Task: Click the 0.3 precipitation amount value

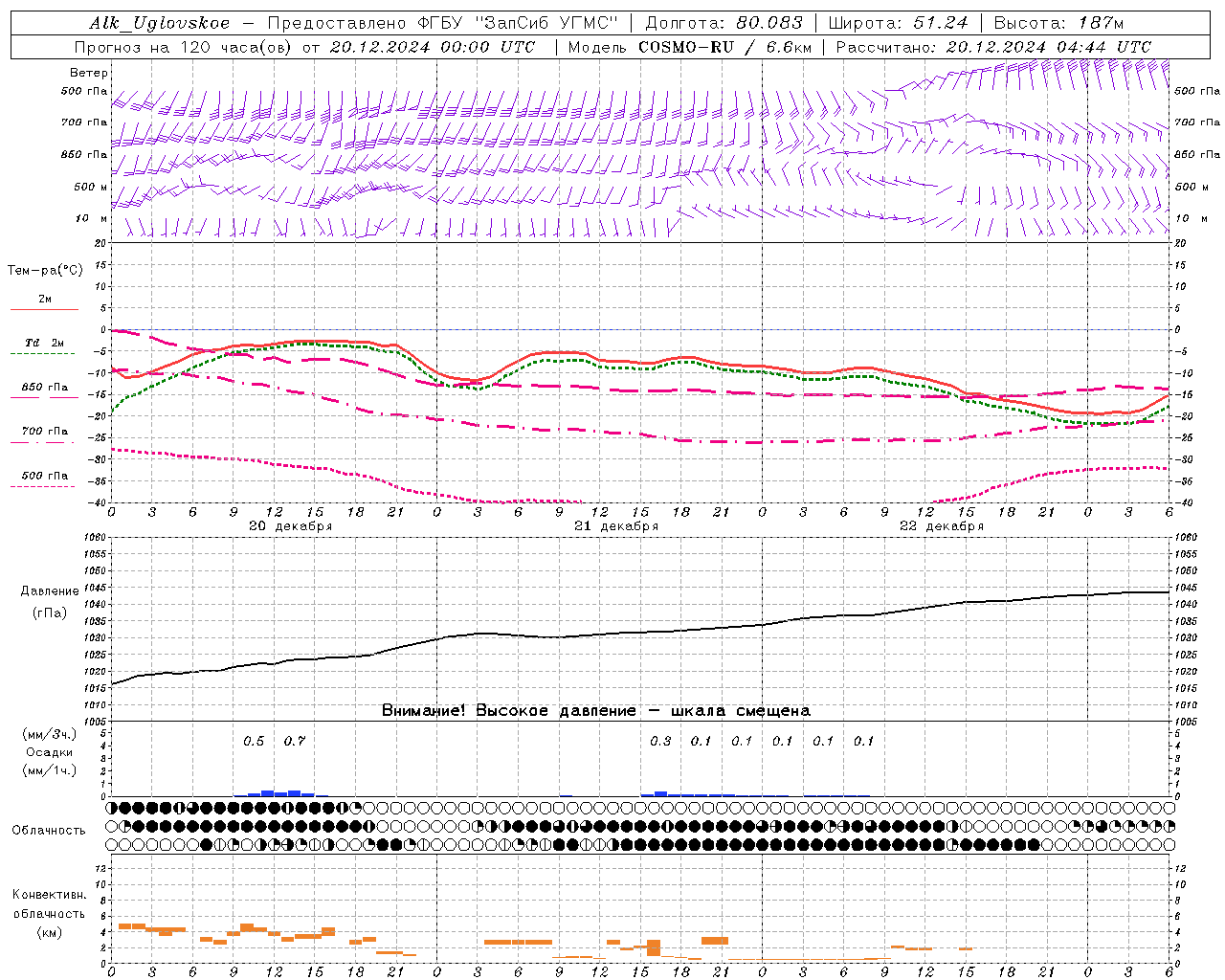Action: coord(660,741)
